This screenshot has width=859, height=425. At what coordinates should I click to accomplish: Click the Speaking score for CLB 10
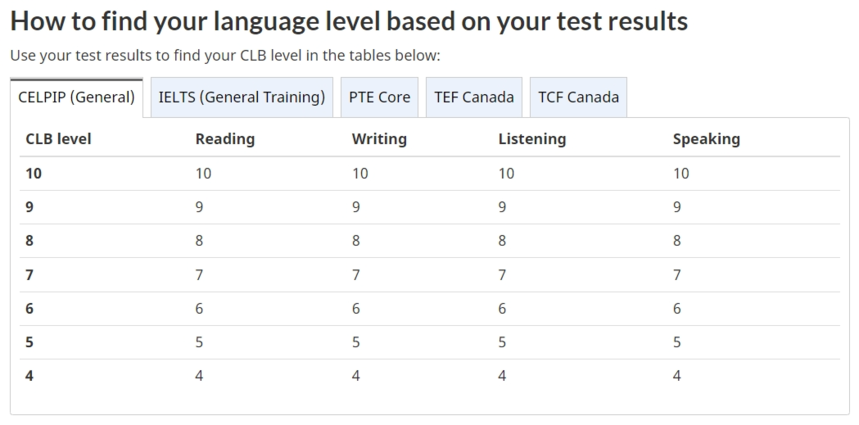click(x=681, y=174)
